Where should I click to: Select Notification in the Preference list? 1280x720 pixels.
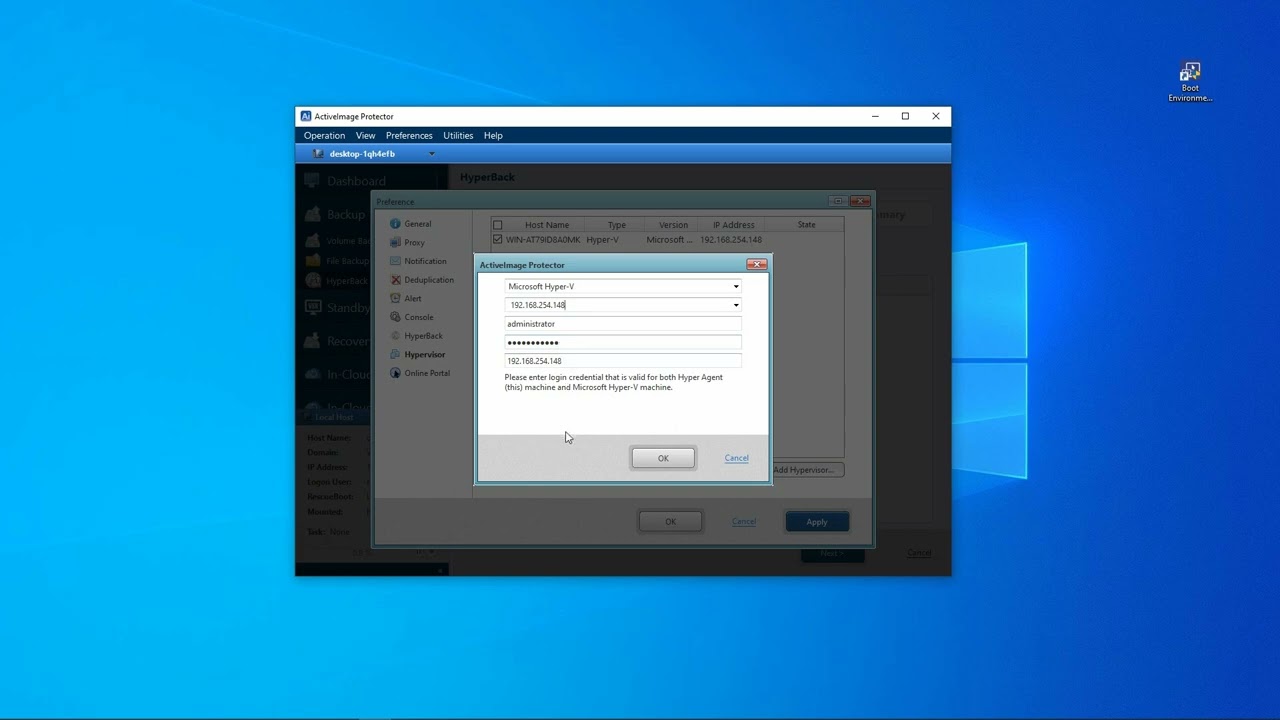[x=425, y=261]
